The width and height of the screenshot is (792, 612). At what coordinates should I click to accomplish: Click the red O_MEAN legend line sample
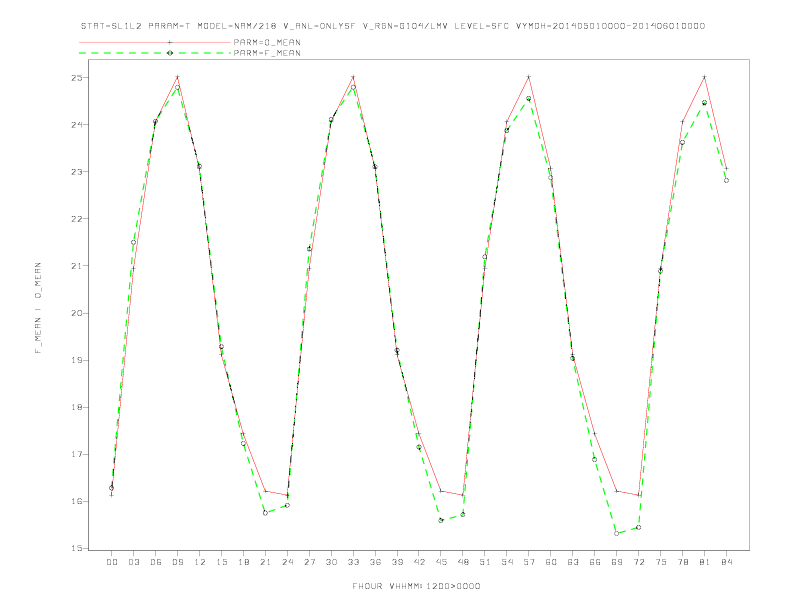tap(155, 42)
